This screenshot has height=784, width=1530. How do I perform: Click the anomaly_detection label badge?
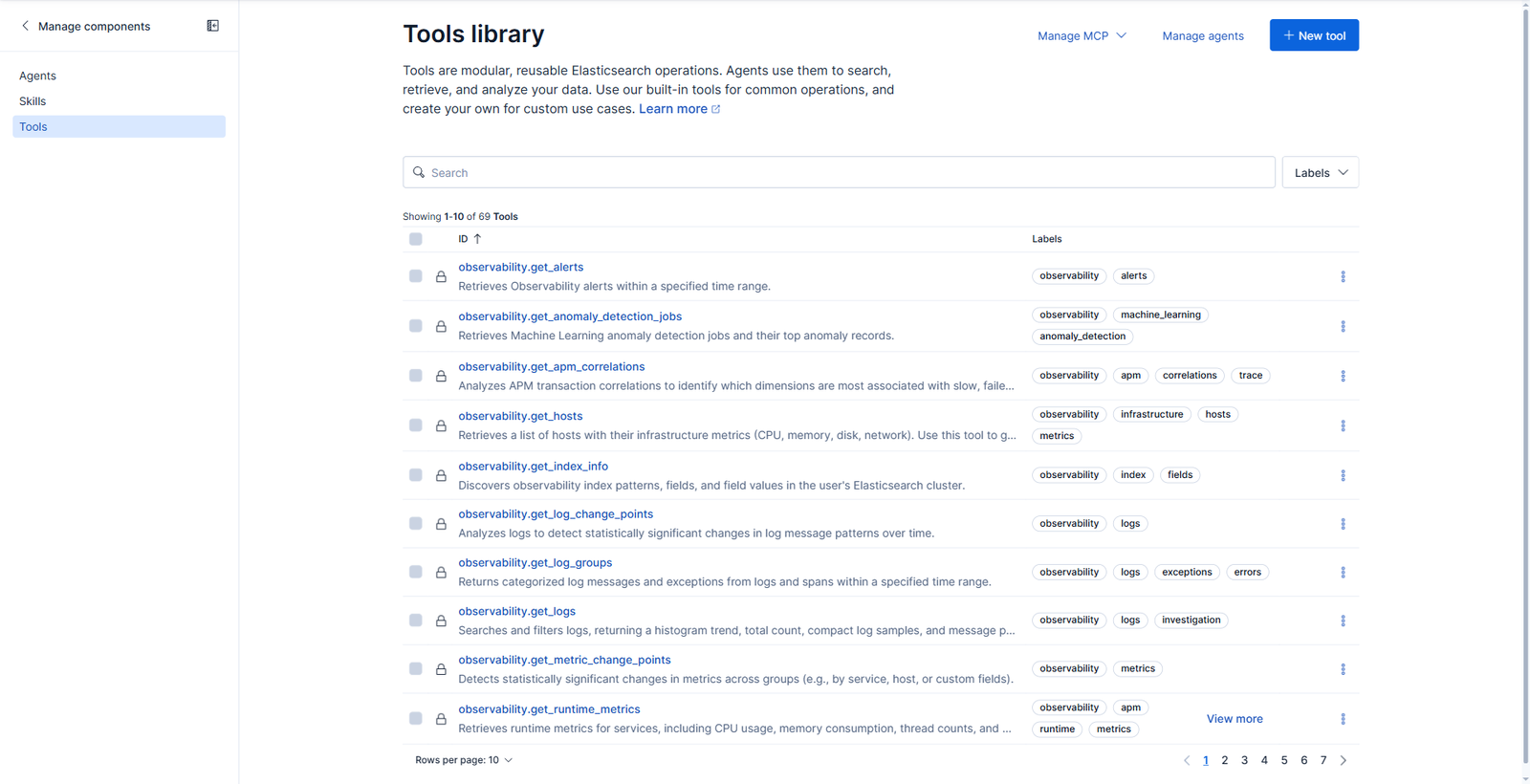pos(1082,337)
